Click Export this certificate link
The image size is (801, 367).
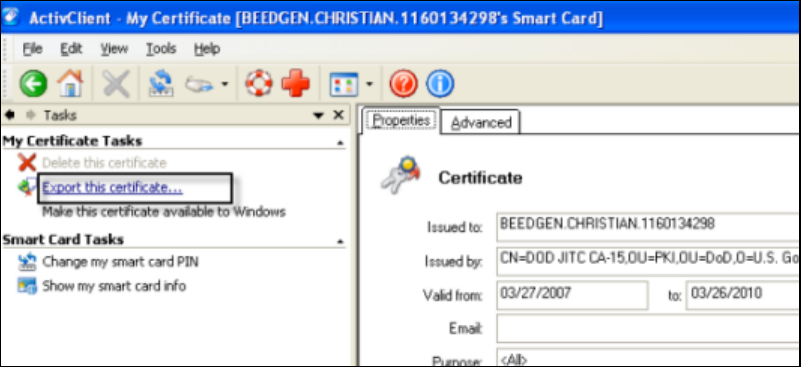112,188
